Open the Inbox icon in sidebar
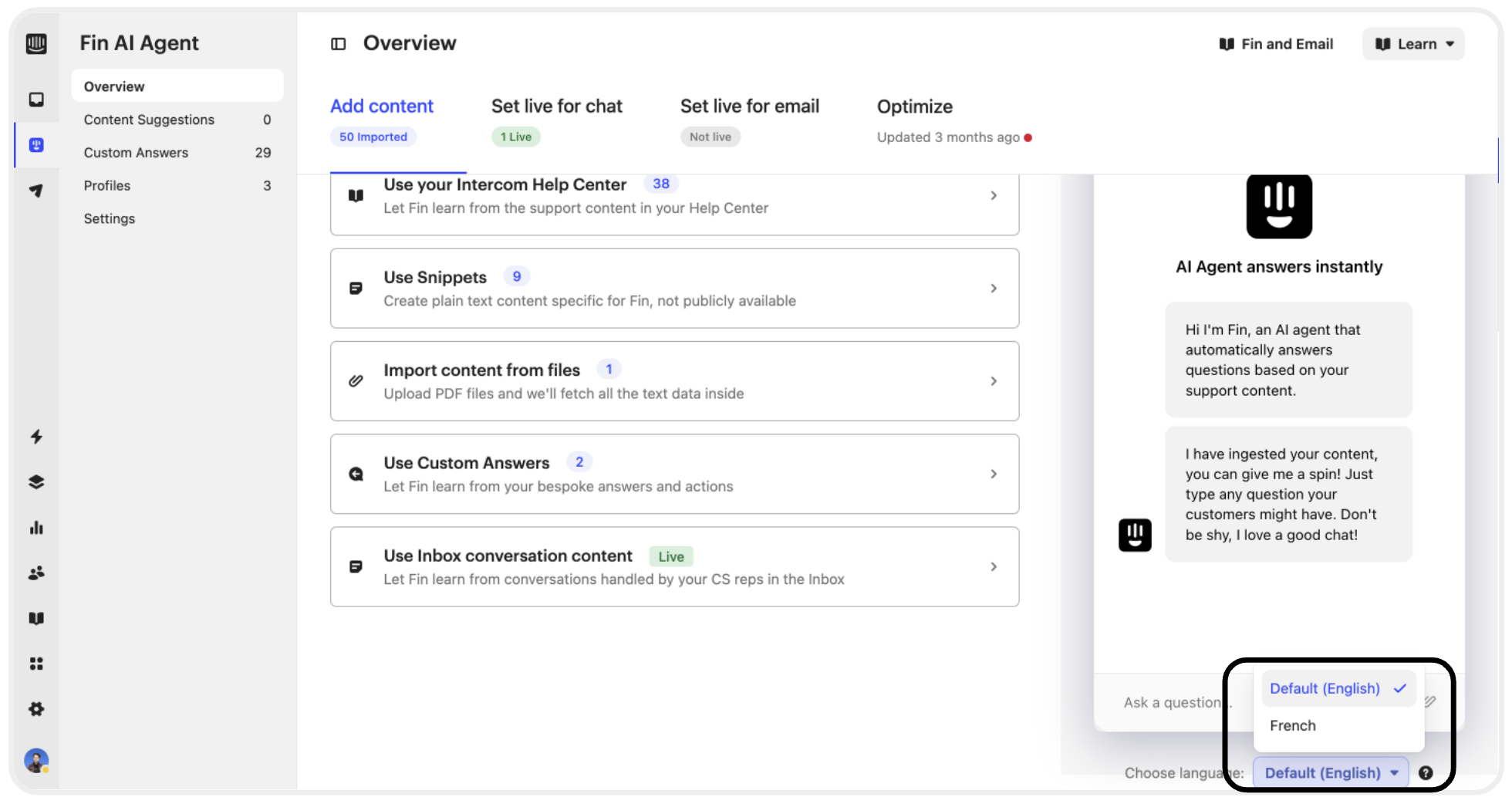This screenshot has height=804, width=1512. point(36,100)
